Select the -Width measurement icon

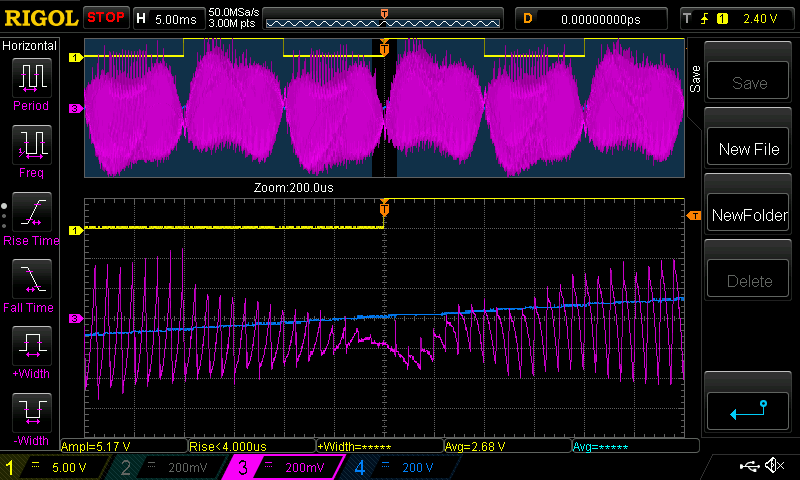coord(31,412)
